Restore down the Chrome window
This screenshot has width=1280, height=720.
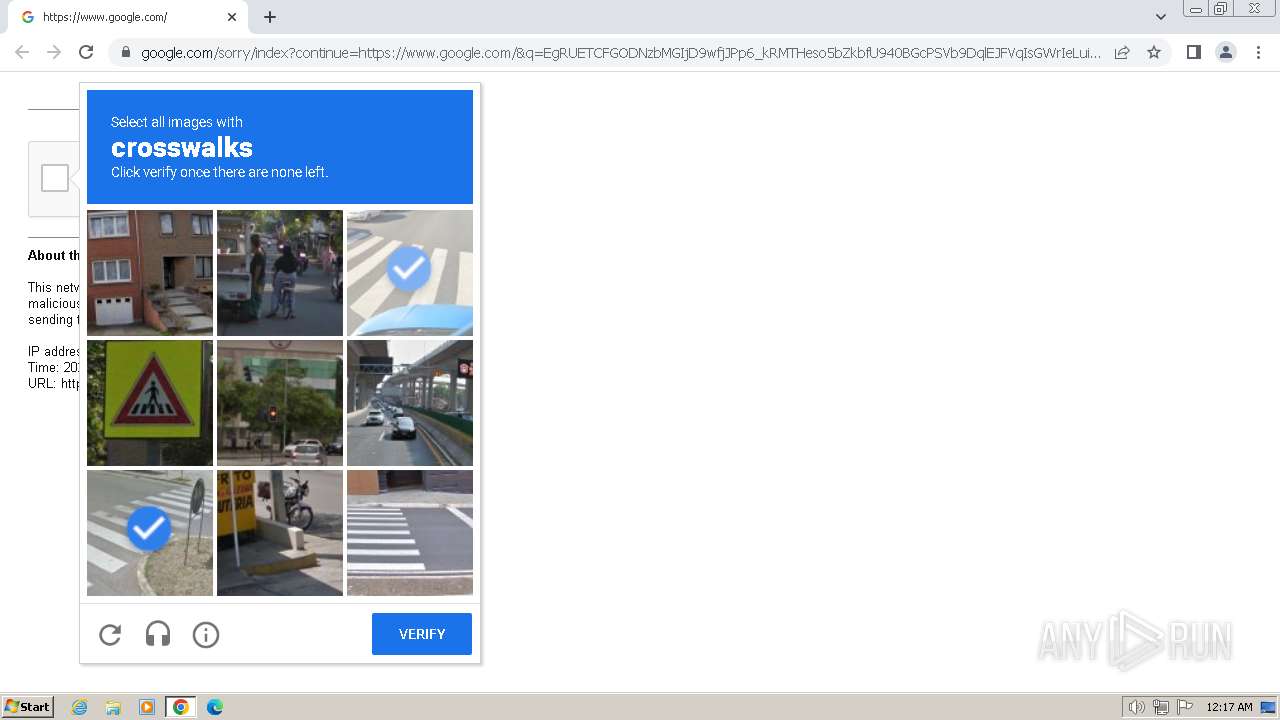coord(1221,9)
